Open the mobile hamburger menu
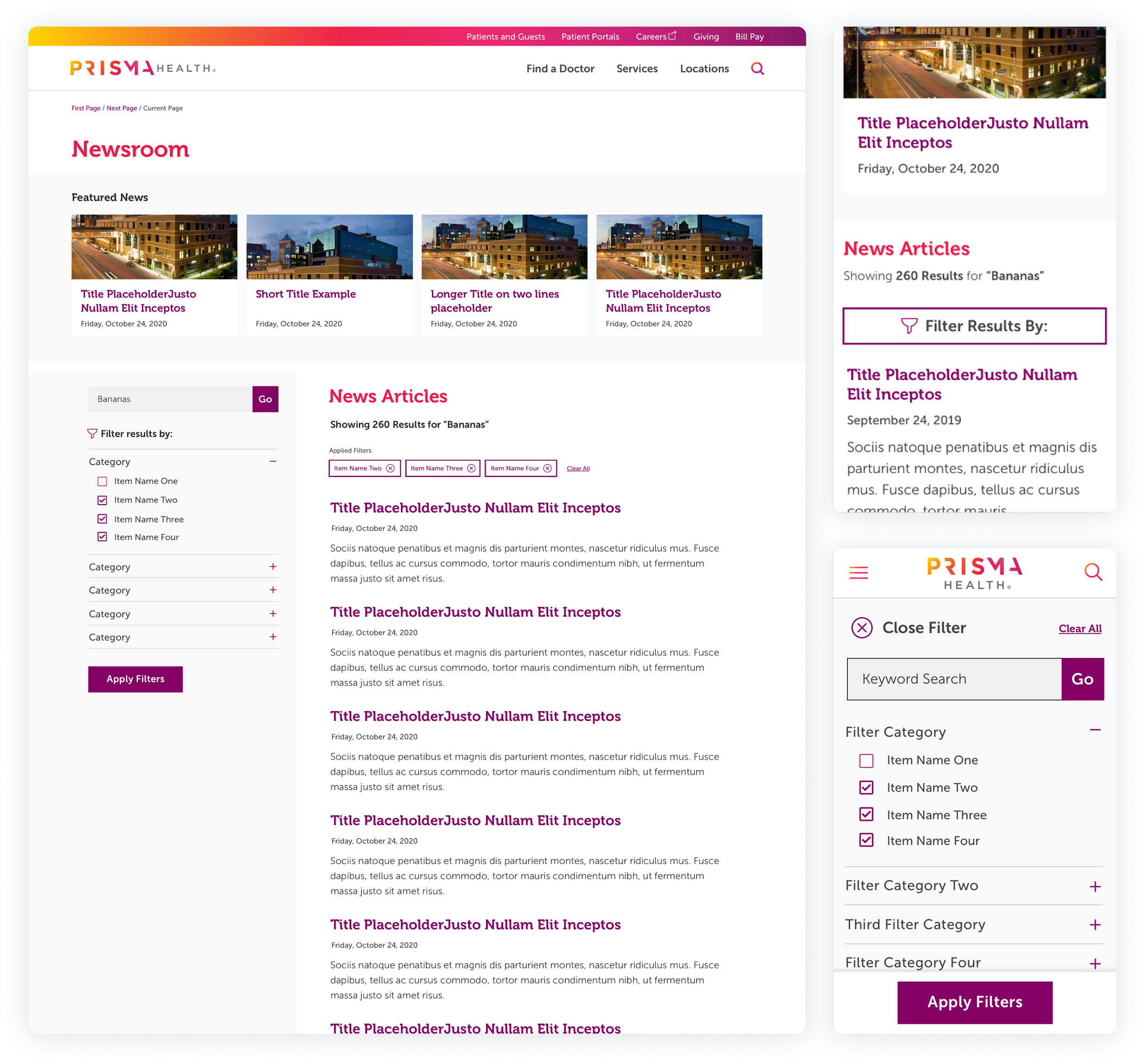This screenshot has width=1145, height=1064. [858, 572]
